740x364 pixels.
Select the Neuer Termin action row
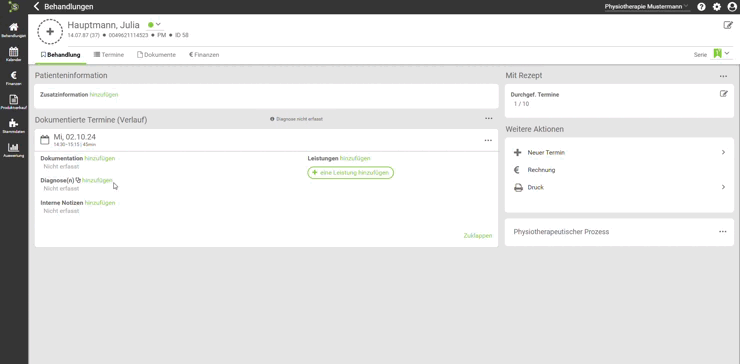click(x=619, y=152)
